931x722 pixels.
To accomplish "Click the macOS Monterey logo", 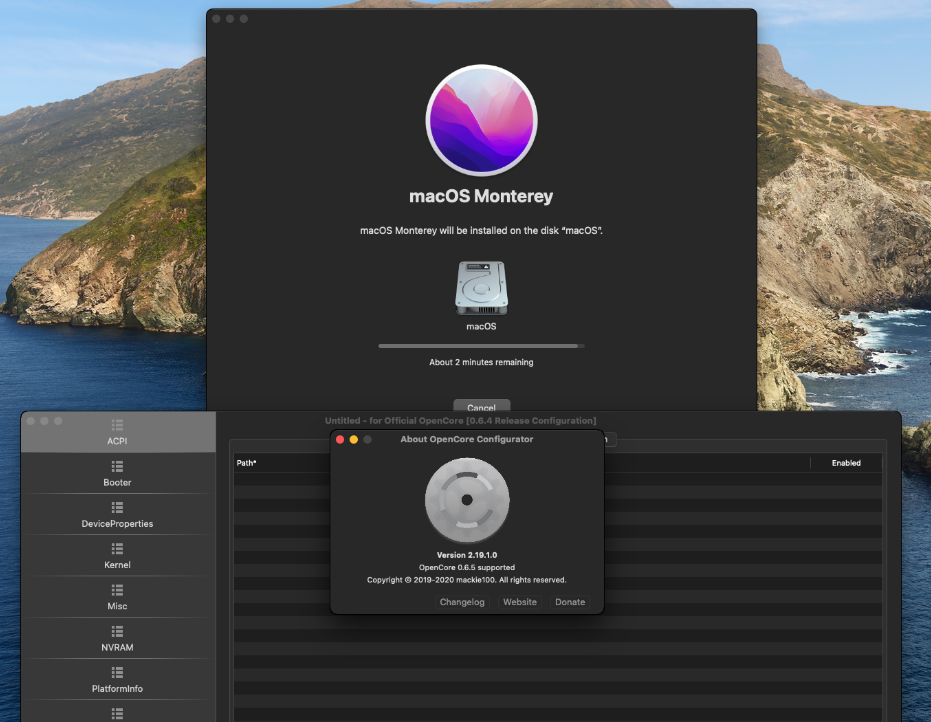I will click(x=482, y=121).
